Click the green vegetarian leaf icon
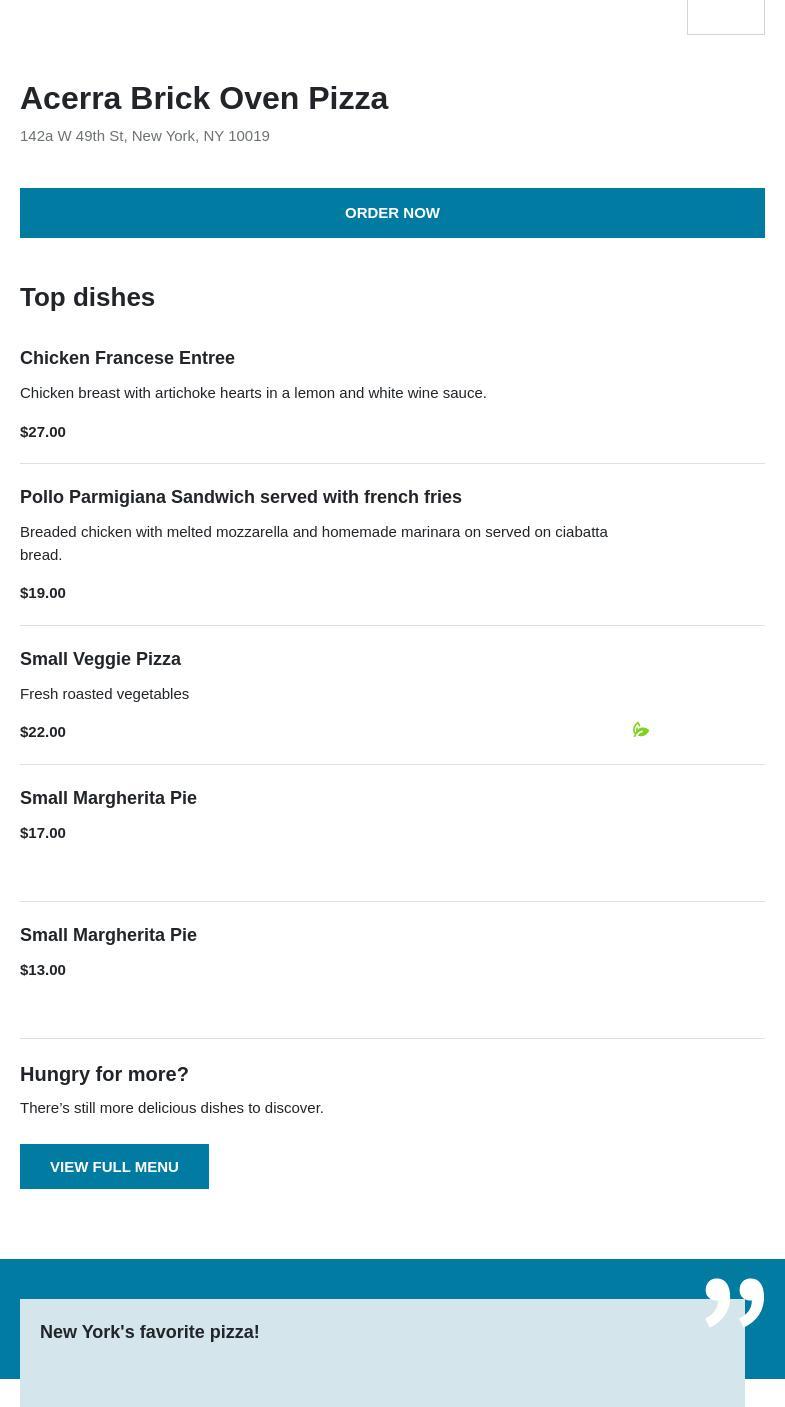Image resolution: width=785 pixels, height=1407 pixels. [641, 730]
